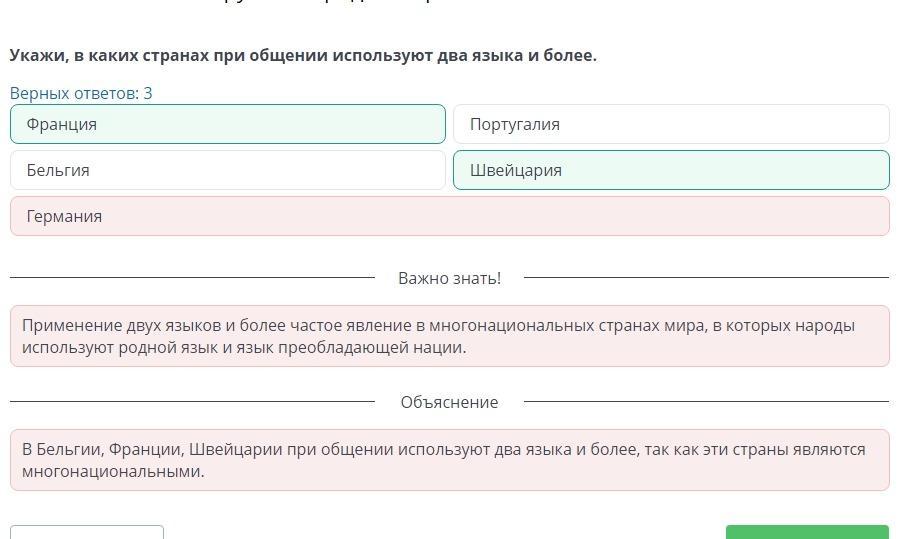Click the pink note about multinational countries
The image size is (907, 539).
[x=449, y=336]
